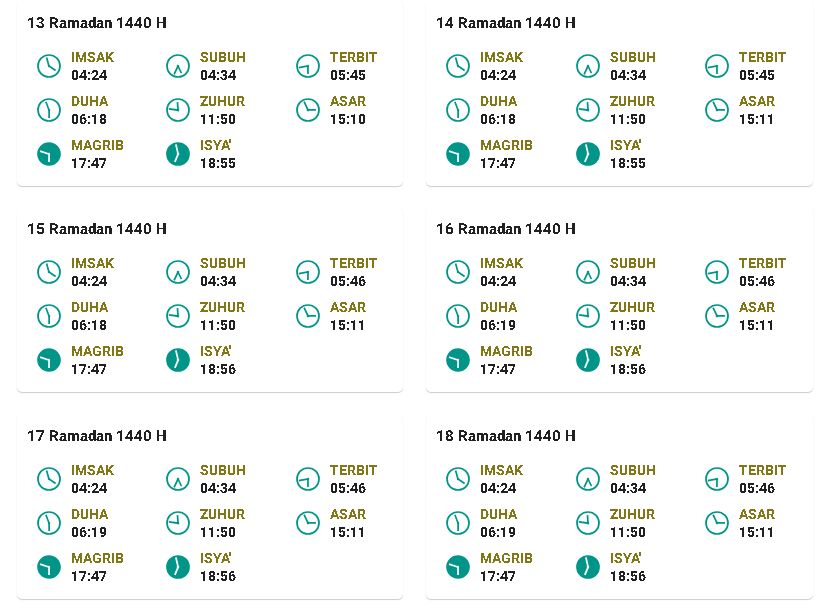
Task: Click the Duha clock icon on 15 Ramadan
Action: click(49, 316)
